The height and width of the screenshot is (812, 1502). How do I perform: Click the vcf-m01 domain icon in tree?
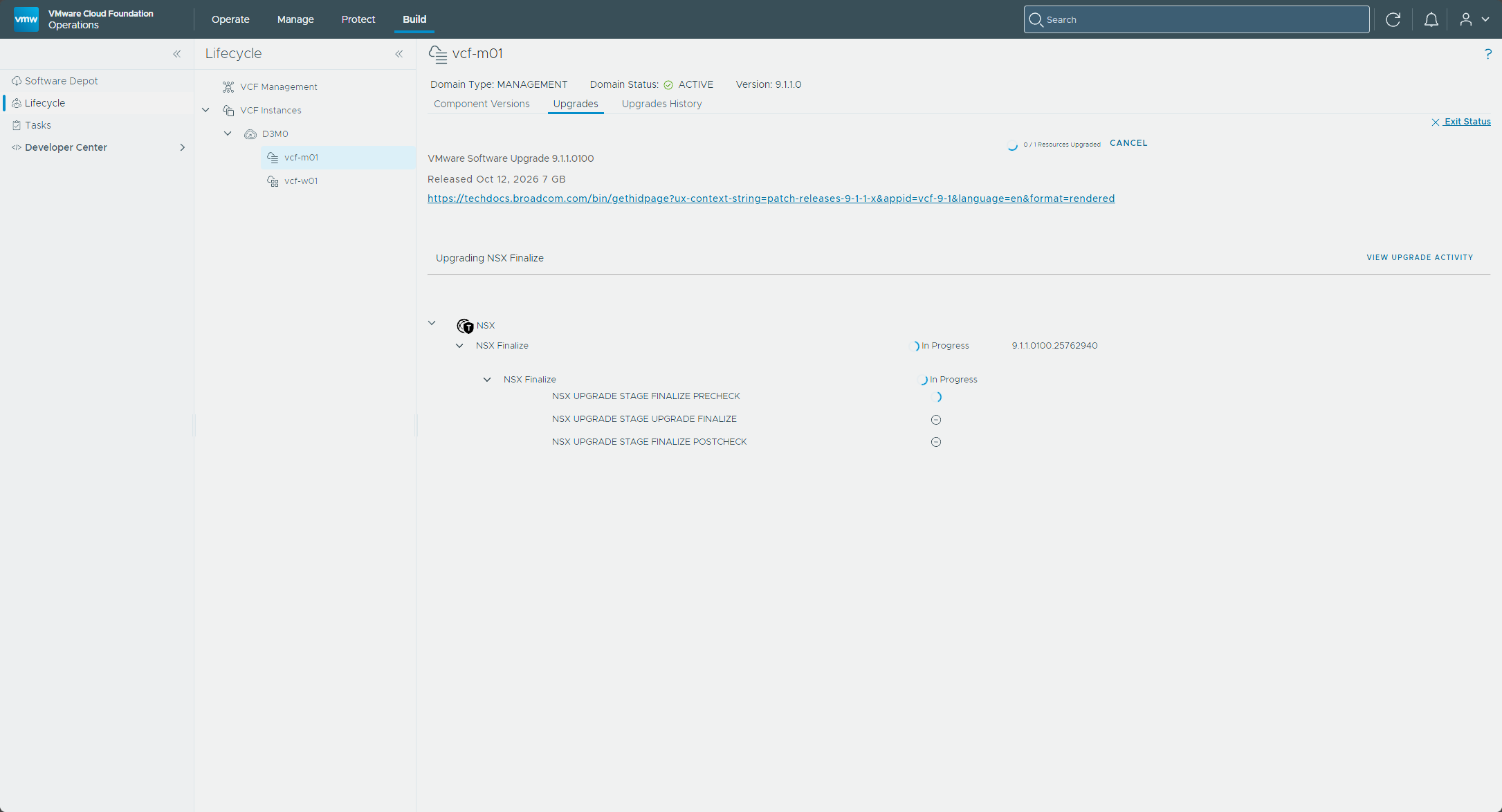click(x=273, y=158)
